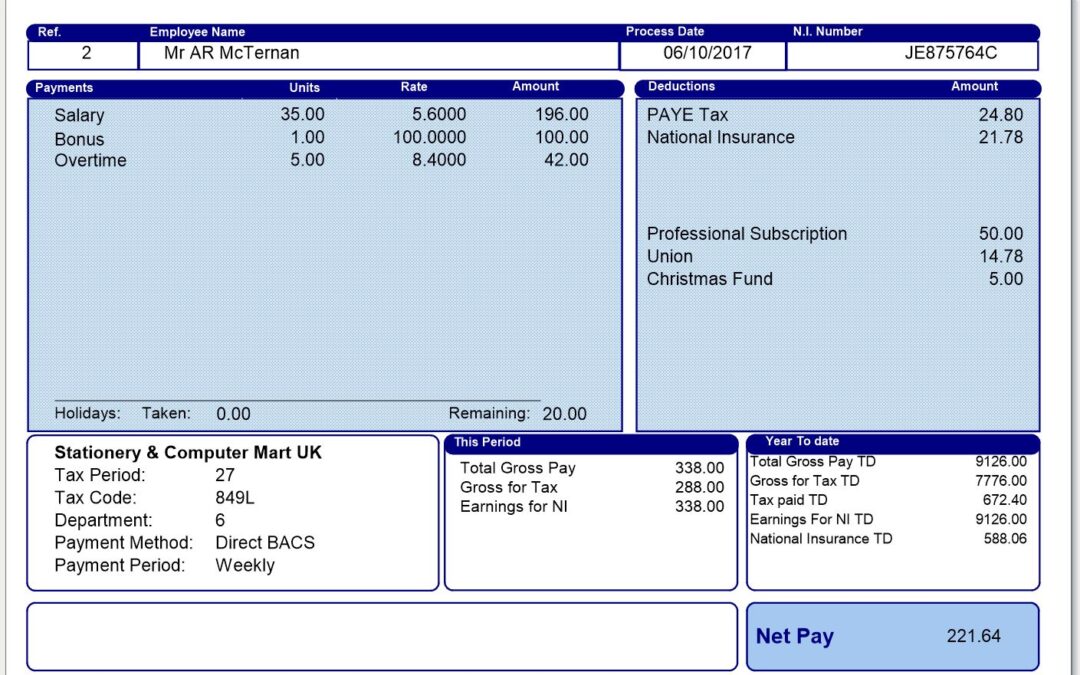The height and width of the screenshot is (675, 1080).
Task: Select the PAYE Tax deduction amount
Action: (x=1000, y=115)
